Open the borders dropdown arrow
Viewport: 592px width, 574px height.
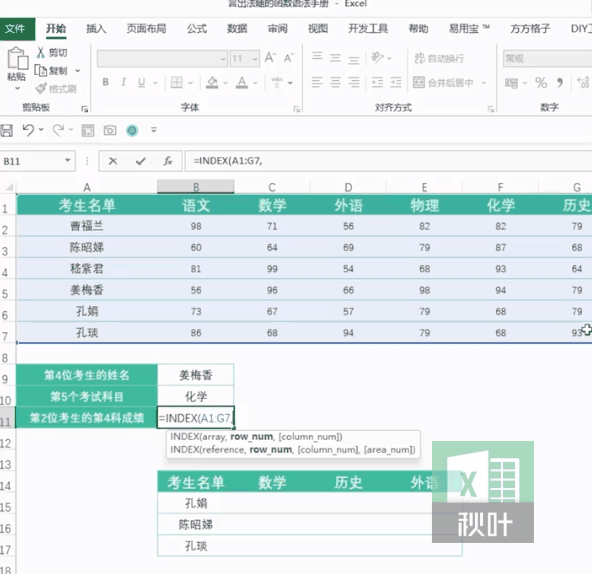pos(190,83)
